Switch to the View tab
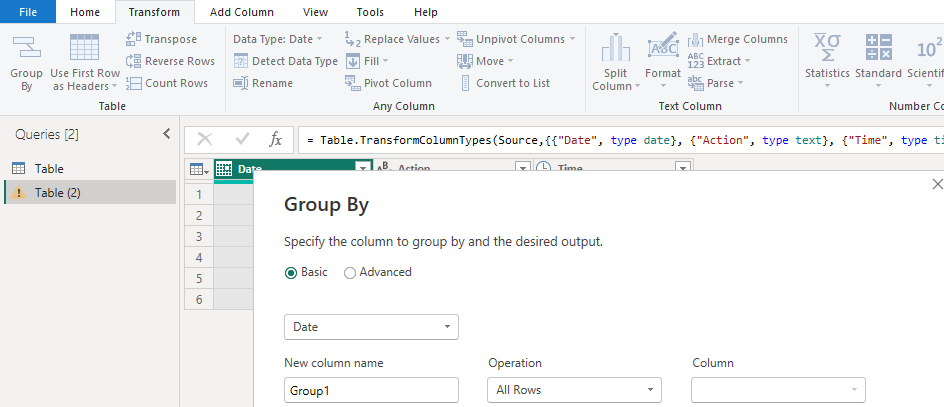This screenshot has width=944, height=407. [315, 11]
